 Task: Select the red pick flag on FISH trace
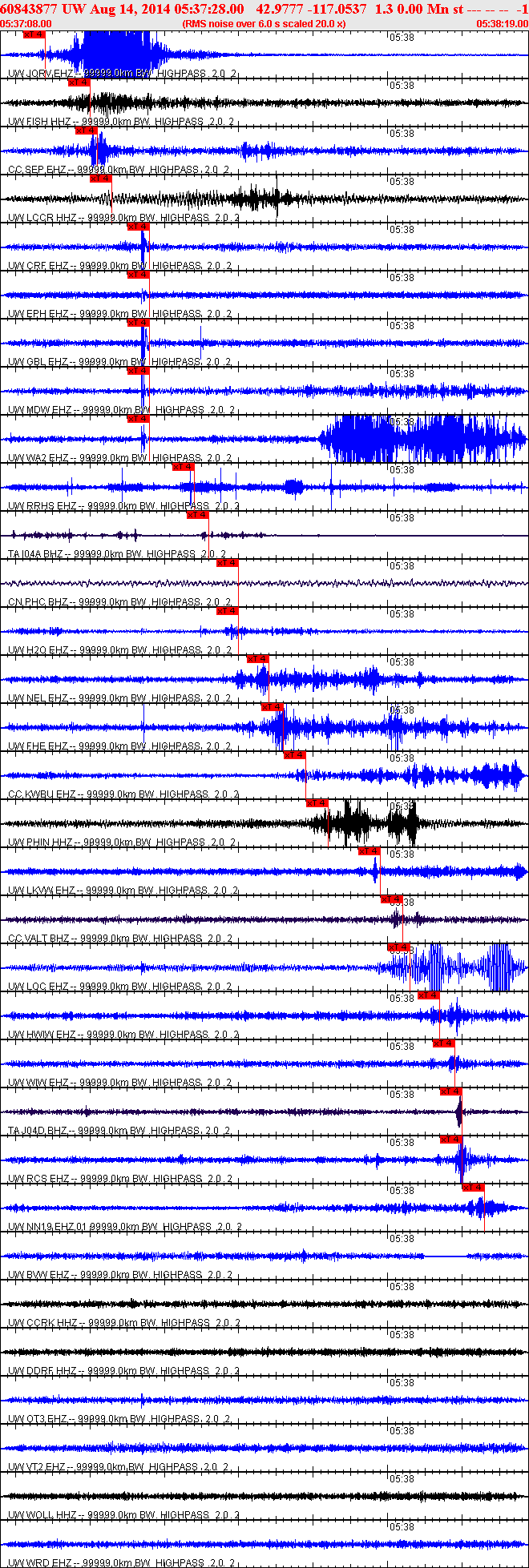(79, 82)
